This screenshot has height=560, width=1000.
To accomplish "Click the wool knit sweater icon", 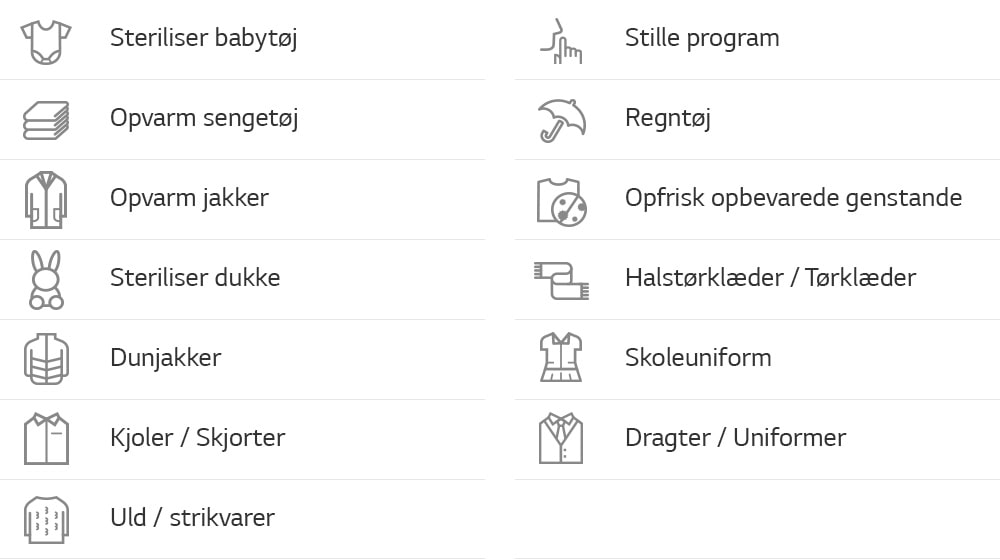I will click(x=46, y=519).
